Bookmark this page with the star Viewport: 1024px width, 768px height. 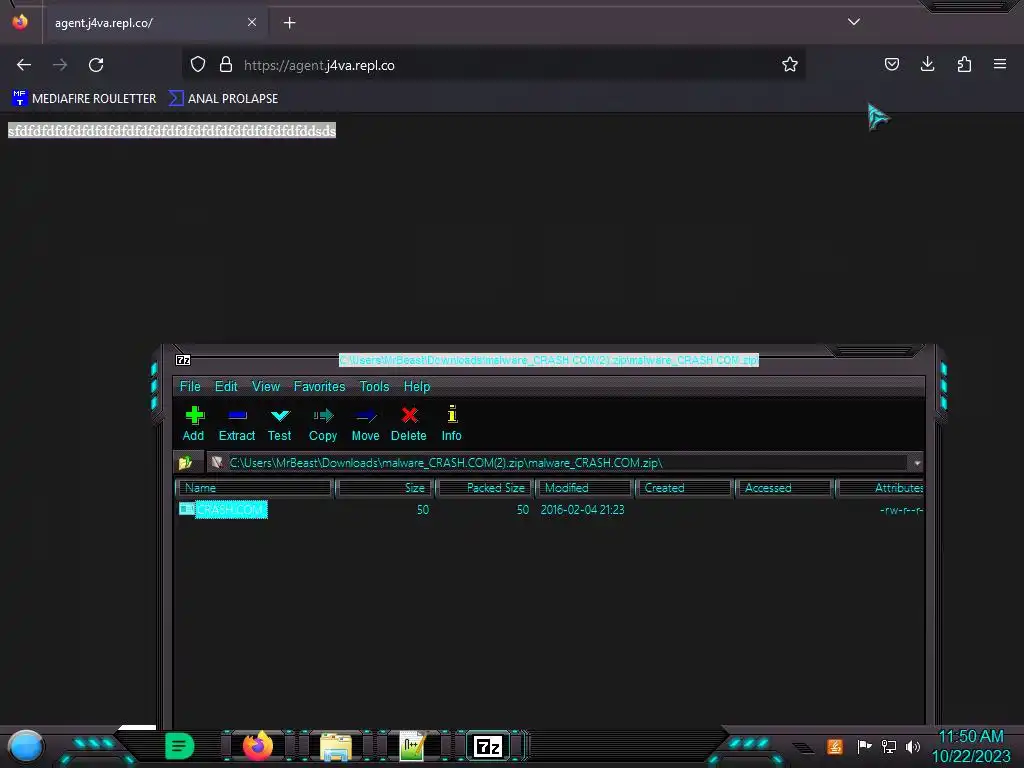click(x=790, y=65)
